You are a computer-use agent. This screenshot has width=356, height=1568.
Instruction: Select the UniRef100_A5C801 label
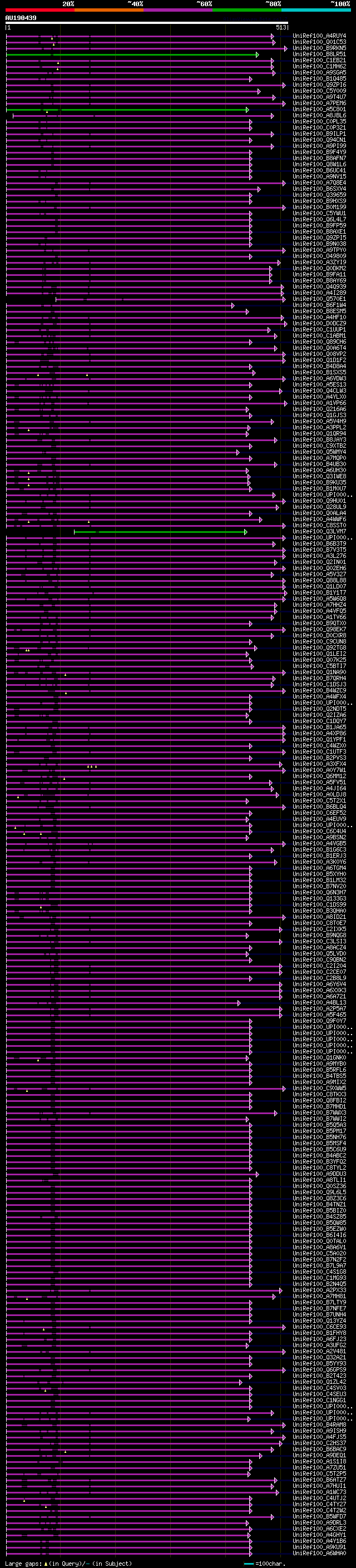(319, 110)
